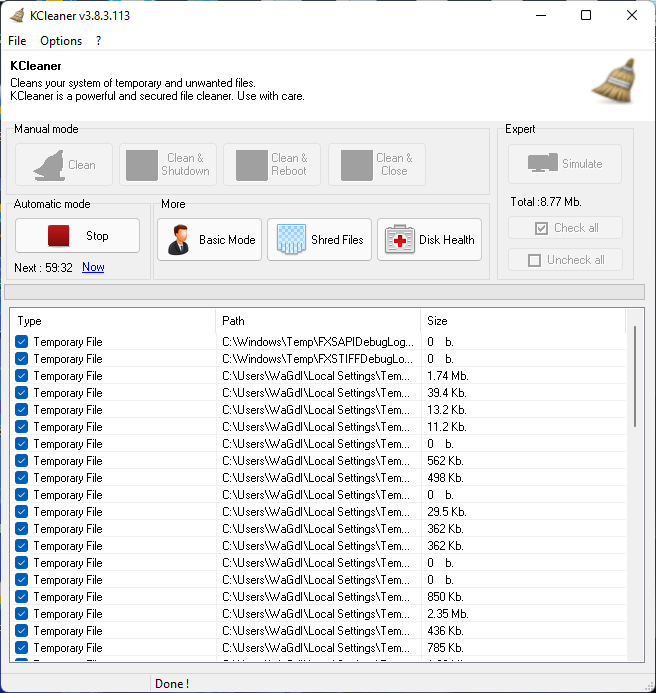Image resolution: width=656 pixels, height=693 pixels.
Task: Click the Disk Health first-aid kit icon
Action: (400, 240)
